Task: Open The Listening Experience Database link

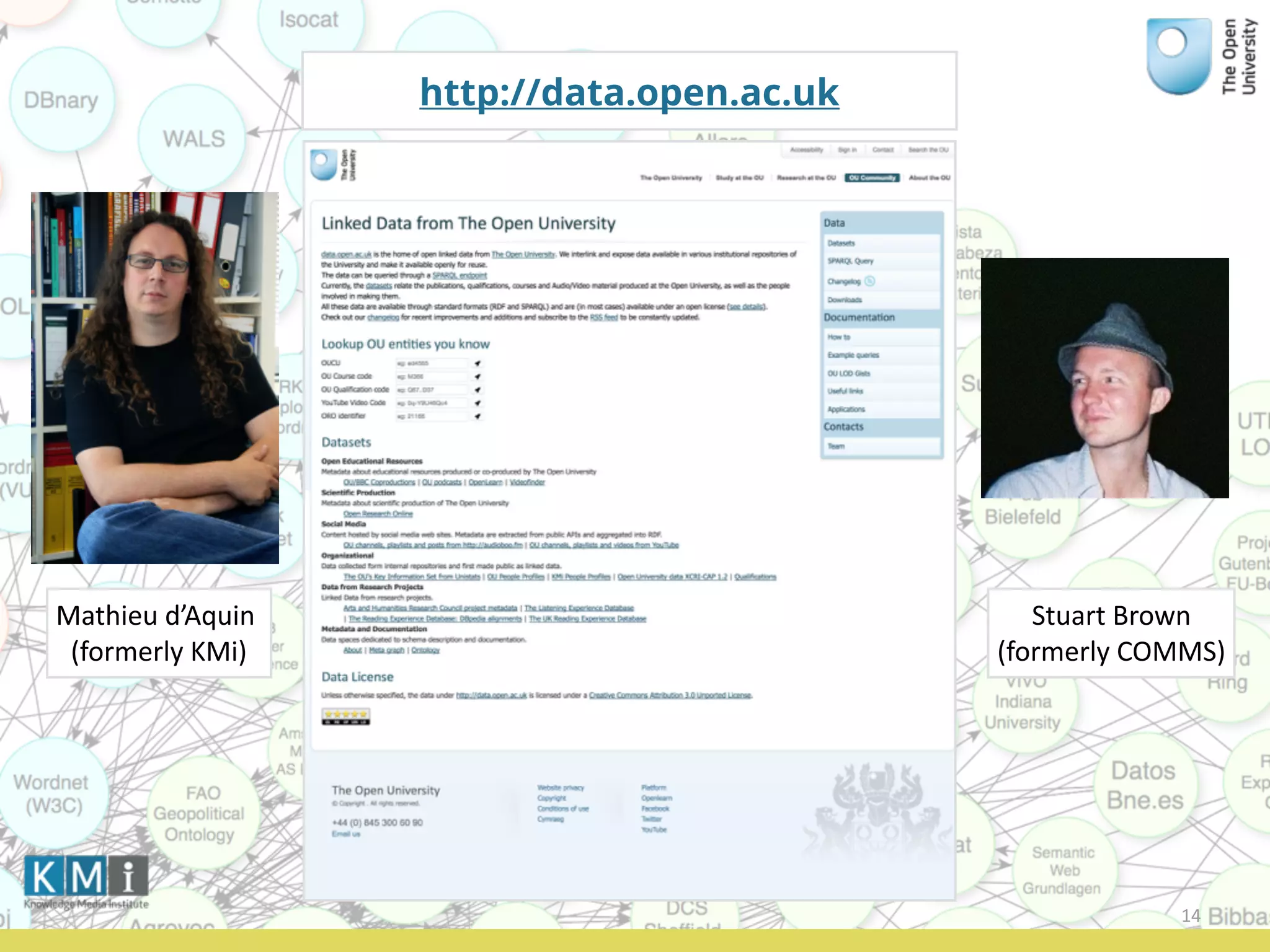Action: pos(579,609)
